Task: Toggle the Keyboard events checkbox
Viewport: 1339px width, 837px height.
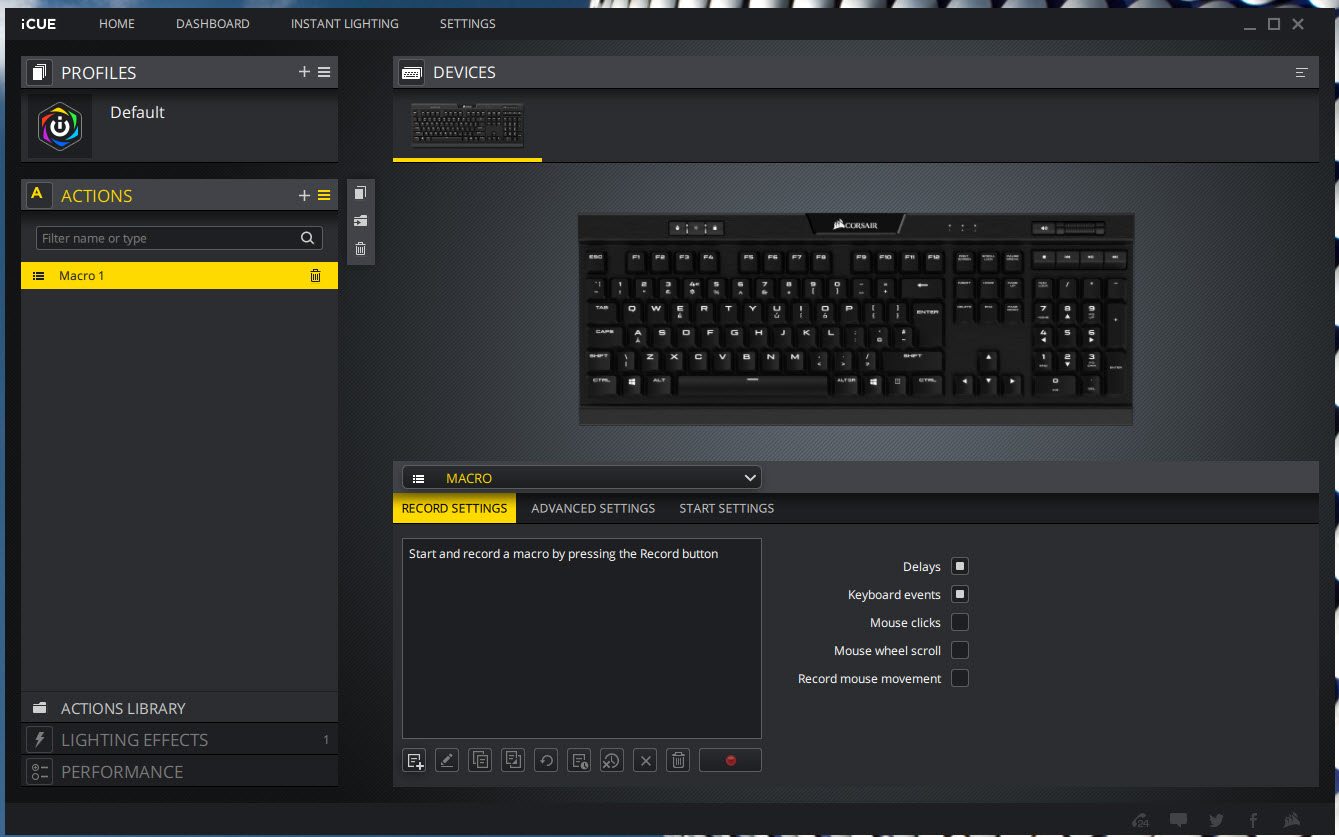Action: tap(960, 594)
